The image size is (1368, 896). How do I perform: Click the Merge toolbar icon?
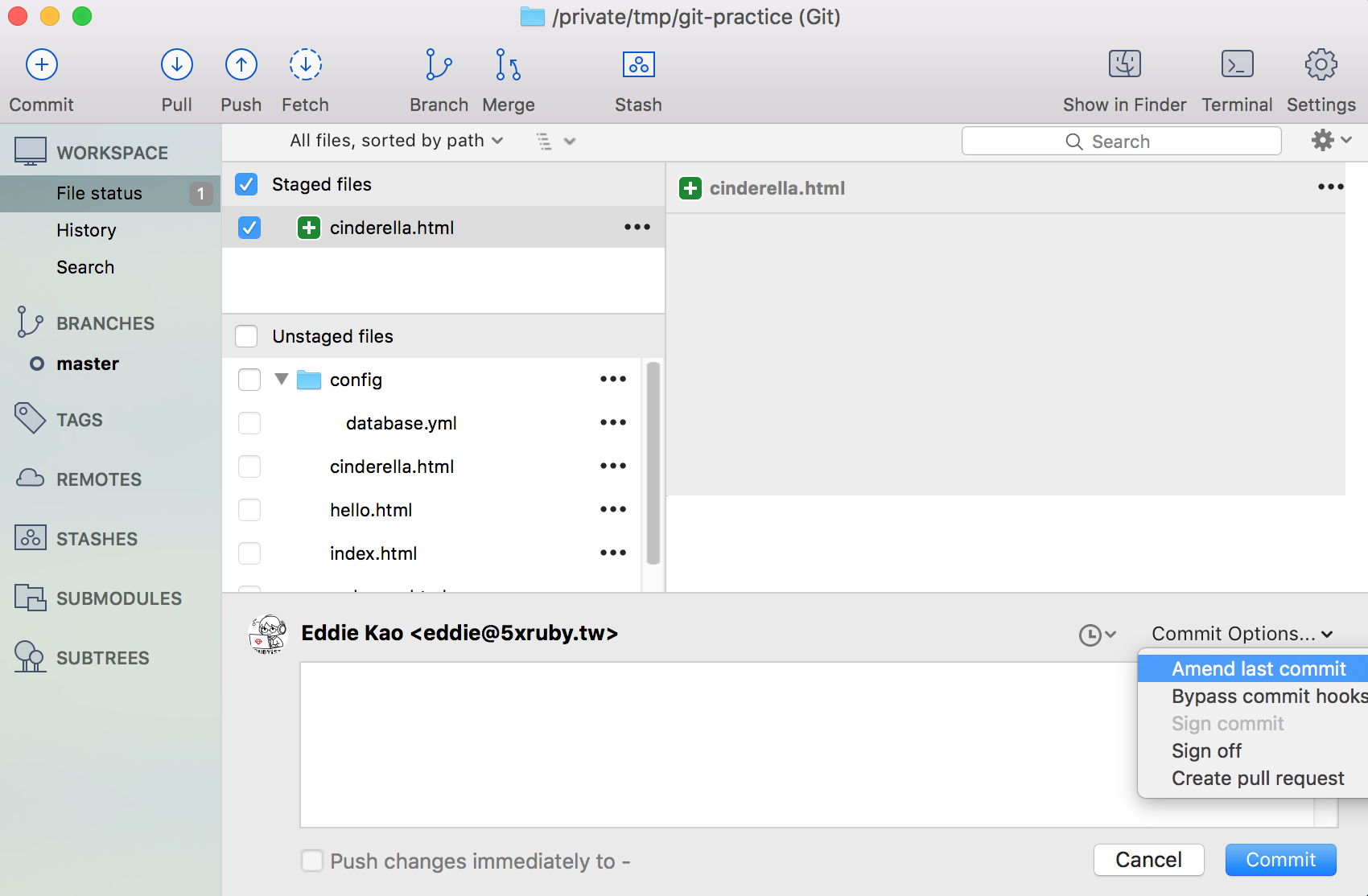click(508, 65)
